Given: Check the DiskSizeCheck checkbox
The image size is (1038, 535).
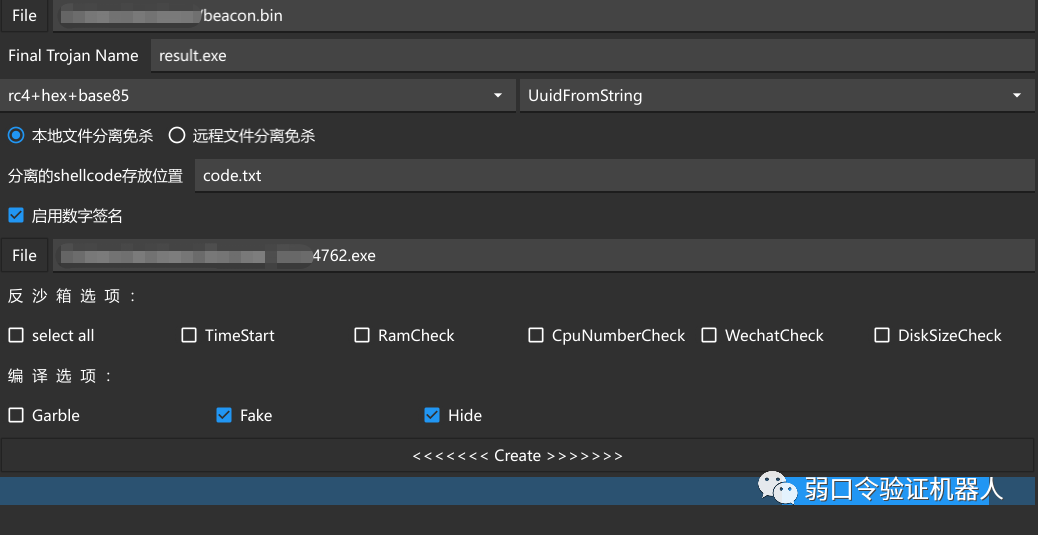Looking at the screenshot, I should [882, 336].
